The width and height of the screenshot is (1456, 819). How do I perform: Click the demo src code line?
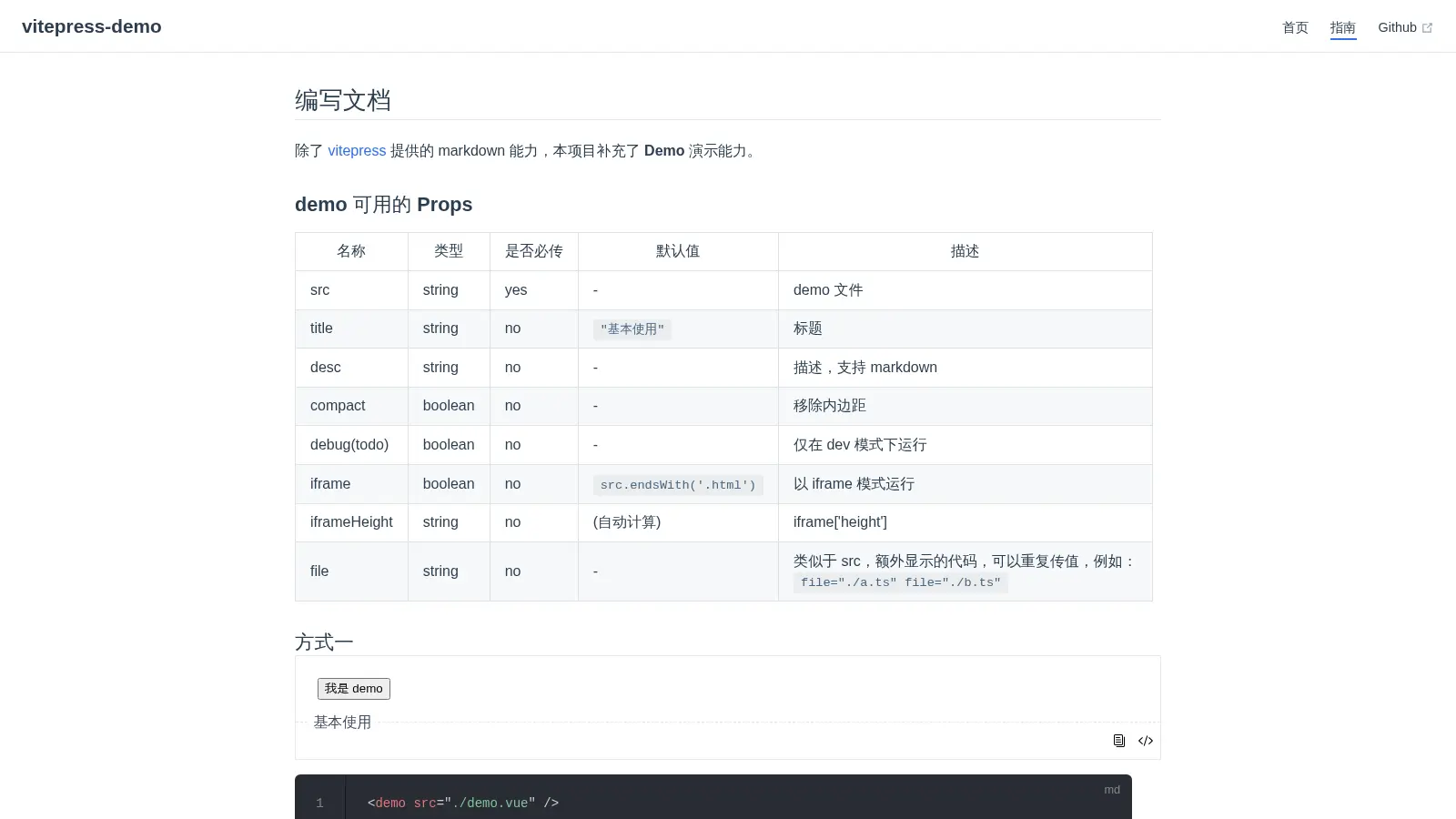point(463,803)
